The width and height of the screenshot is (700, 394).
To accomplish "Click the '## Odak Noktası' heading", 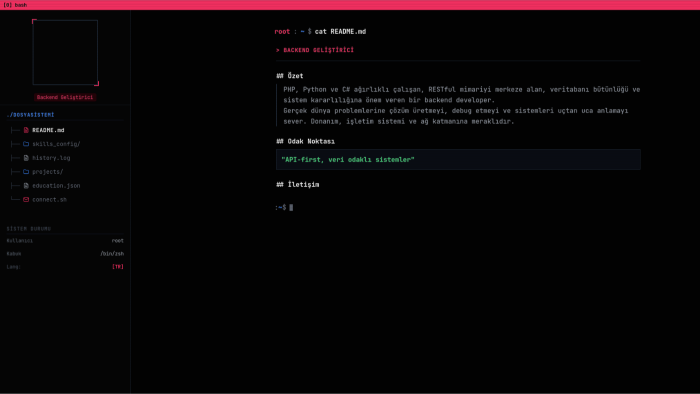I will click(x=305, y=141).
